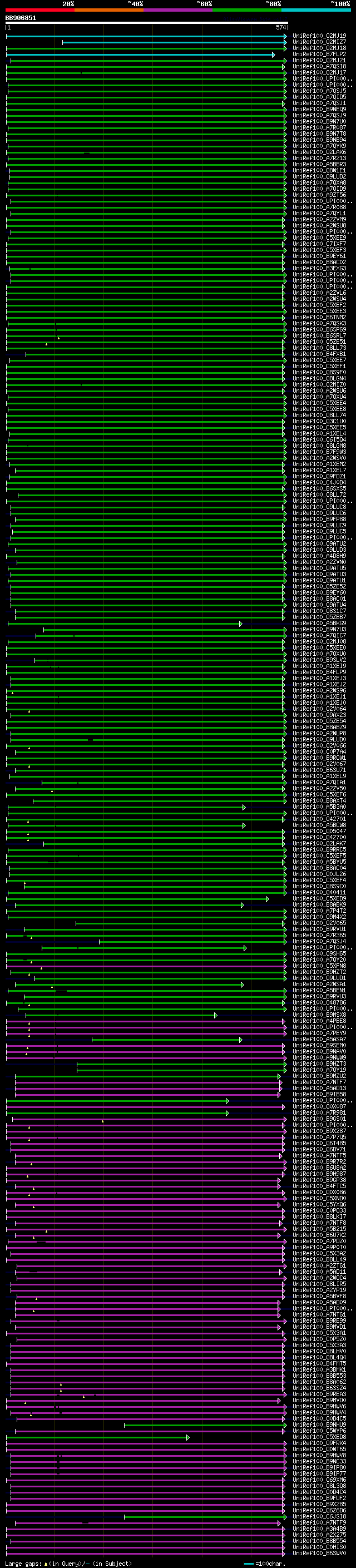Screen dimensions: 356x1568
Task: Click the cyan alignment bar of UniRef100_Q2MJ19
Action: click(x=146, y=37)
